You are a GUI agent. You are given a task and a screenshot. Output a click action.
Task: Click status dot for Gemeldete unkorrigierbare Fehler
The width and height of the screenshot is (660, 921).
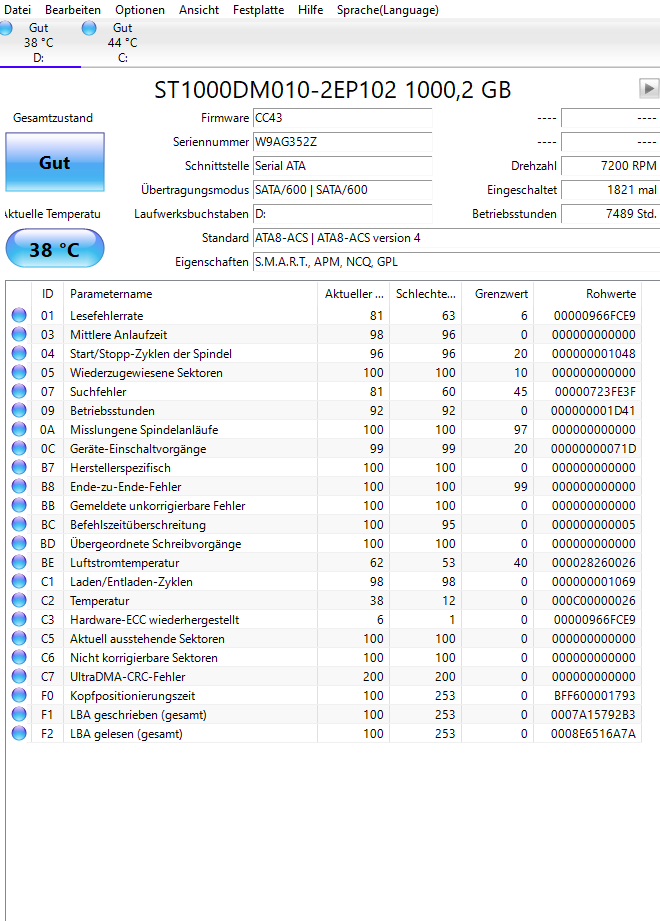[19, 505]
